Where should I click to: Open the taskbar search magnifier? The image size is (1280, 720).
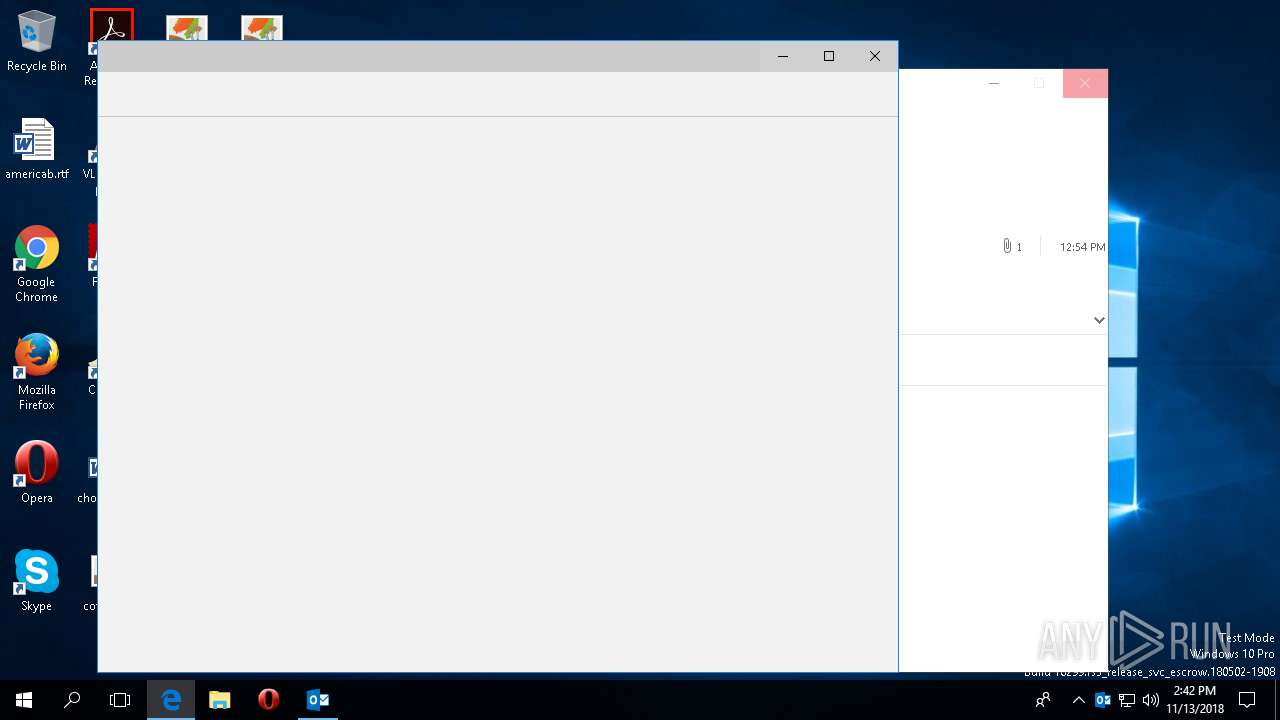coord(72,700)
